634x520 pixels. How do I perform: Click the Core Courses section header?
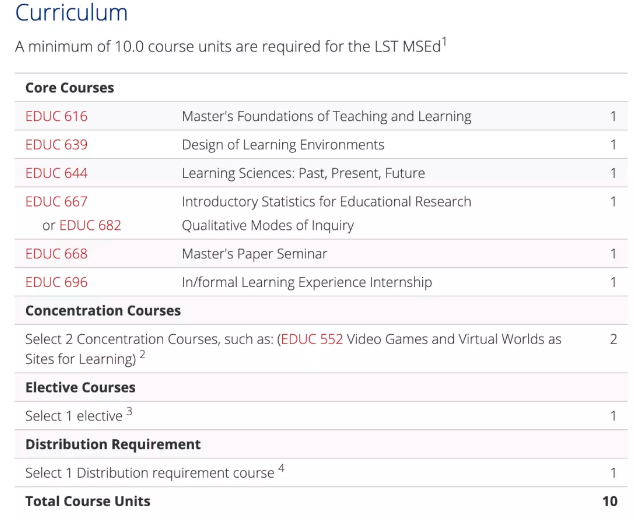coord(69,88)
